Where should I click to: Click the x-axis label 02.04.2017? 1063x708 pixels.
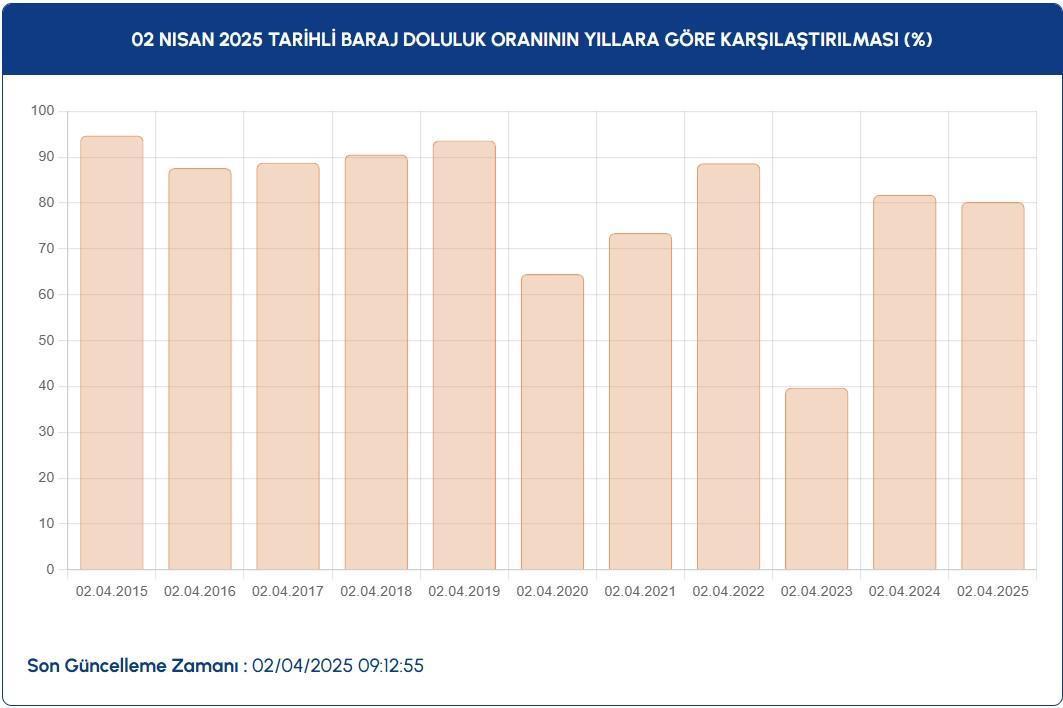(x=288, y=591)
